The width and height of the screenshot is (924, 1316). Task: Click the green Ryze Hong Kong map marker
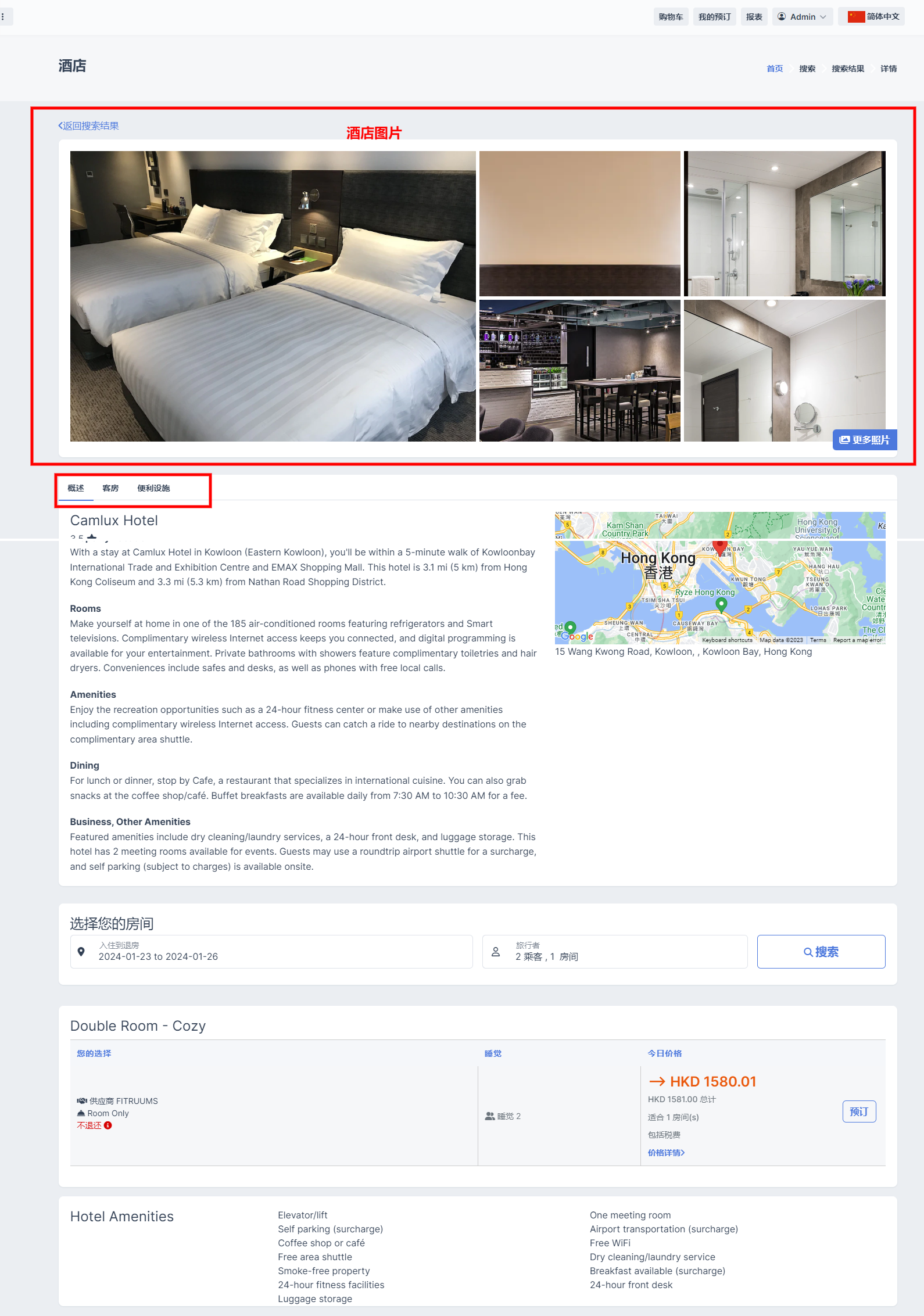(x=721, y=605)
